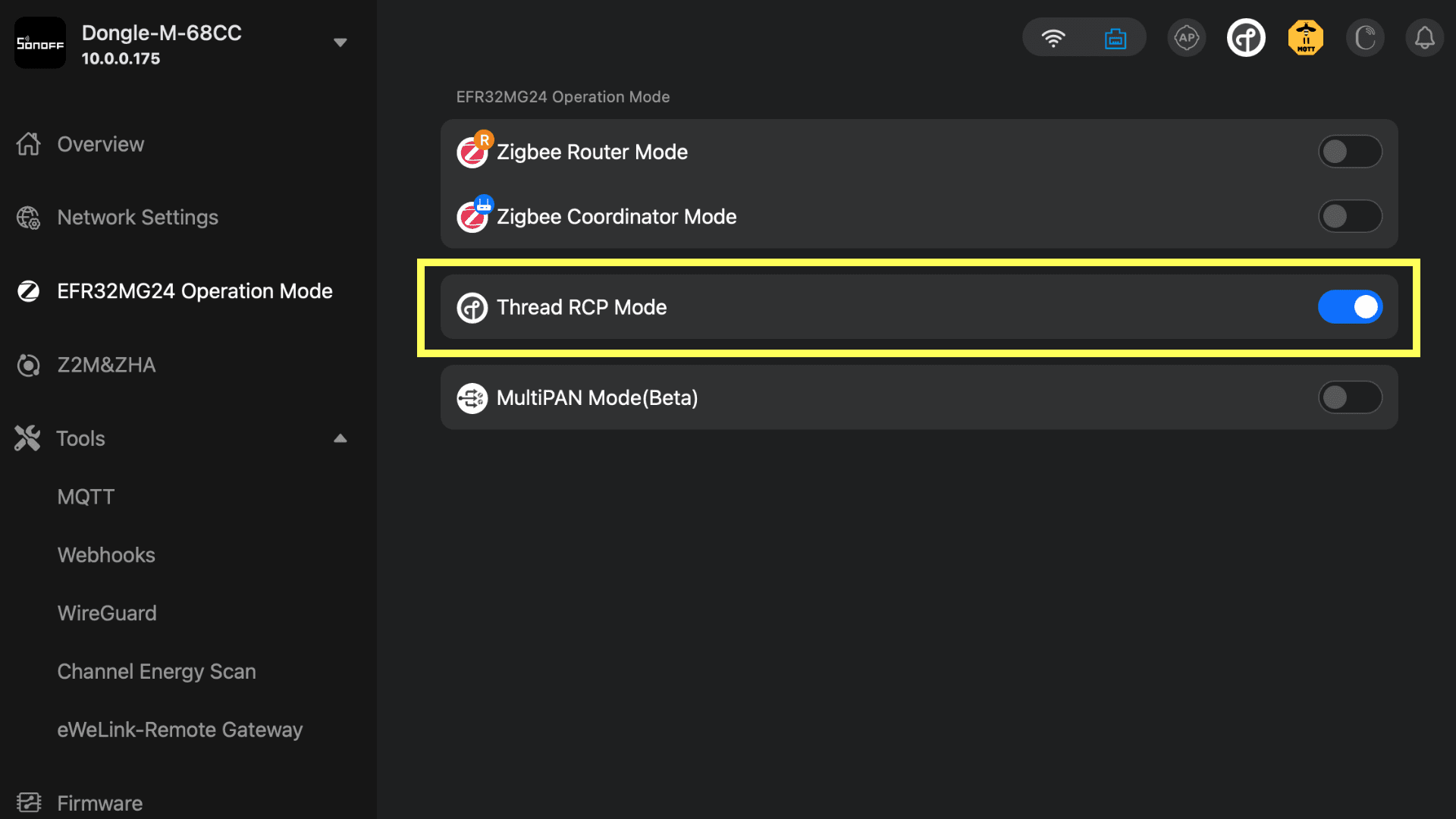Click the Ethernet connection icon in header
Viewport: 1456px width, 819px height.
tap(1115, 38)
